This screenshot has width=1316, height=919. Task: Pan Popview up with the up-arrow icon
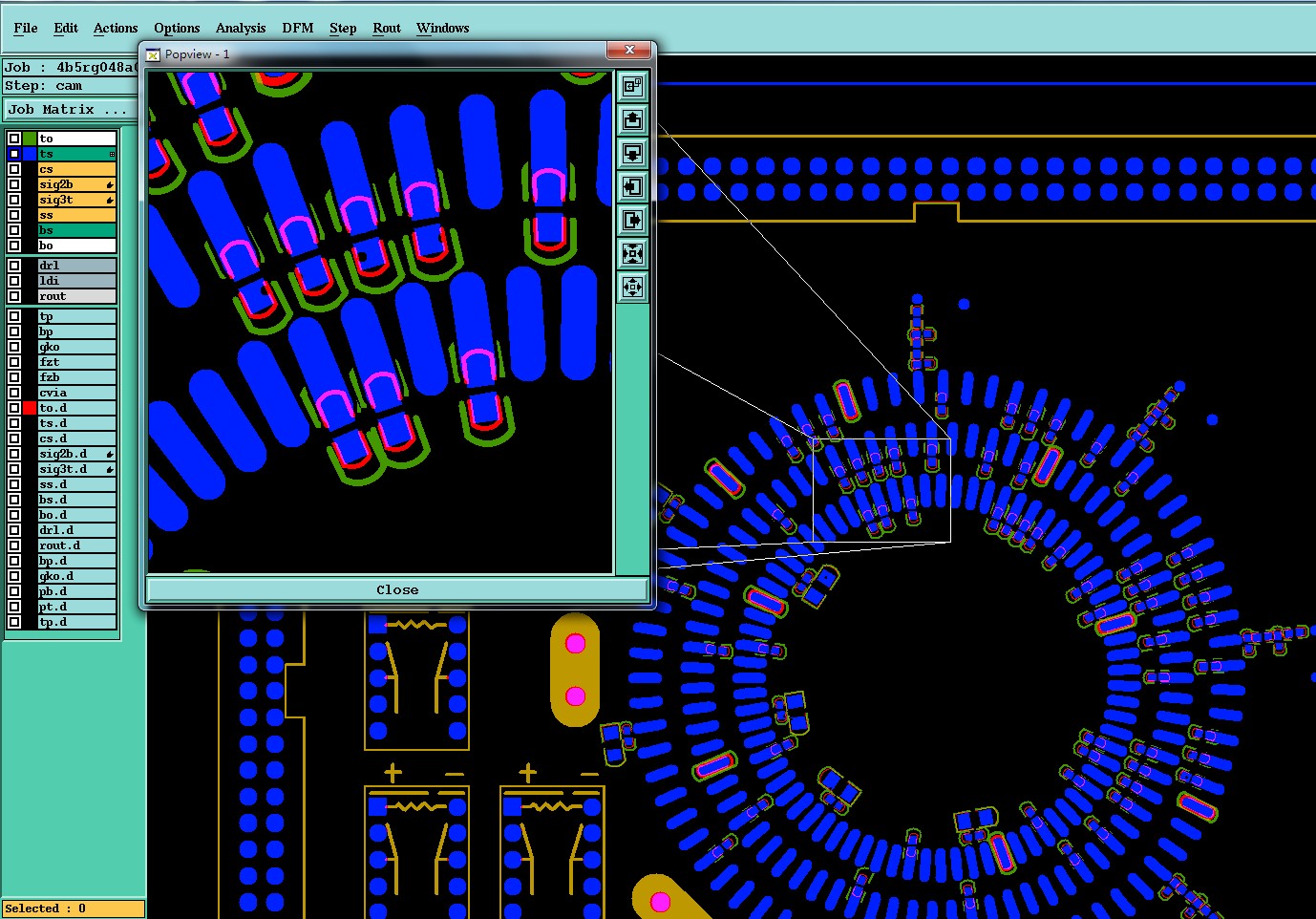[x=632, y=120]
